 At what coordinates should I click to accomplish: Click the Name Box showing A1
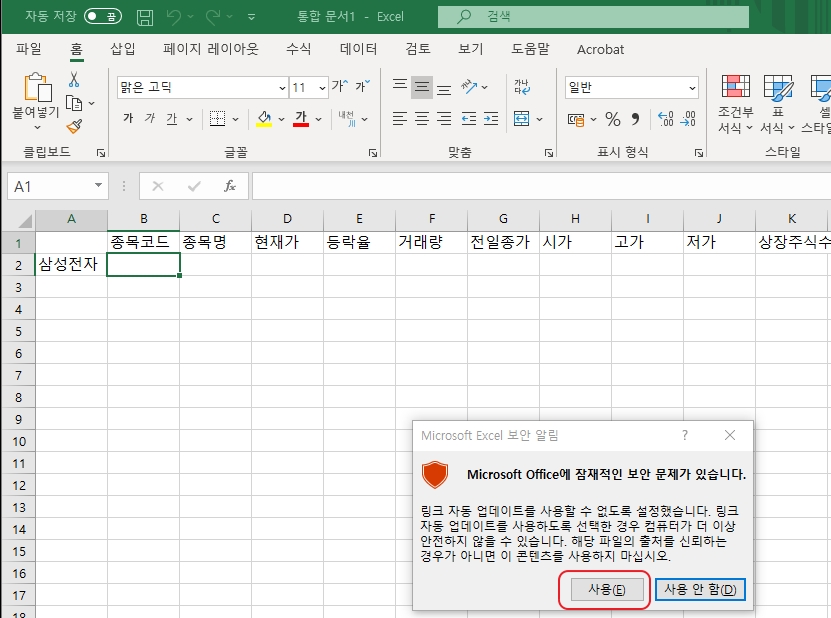pyautogui.click(x=58, y=187)
